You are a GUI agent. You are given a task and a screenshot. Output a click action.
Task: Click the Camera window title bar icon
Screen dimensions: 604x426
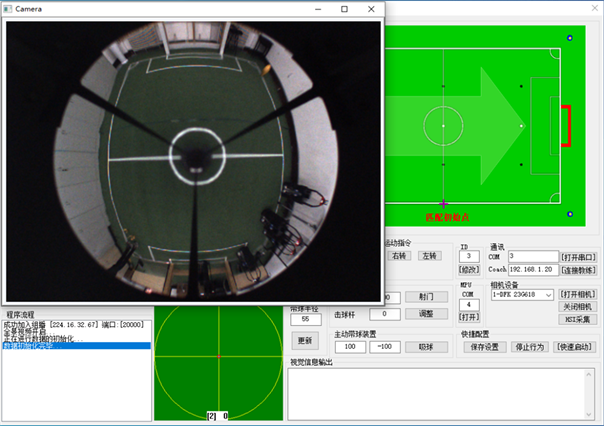(x=8, y=9)
